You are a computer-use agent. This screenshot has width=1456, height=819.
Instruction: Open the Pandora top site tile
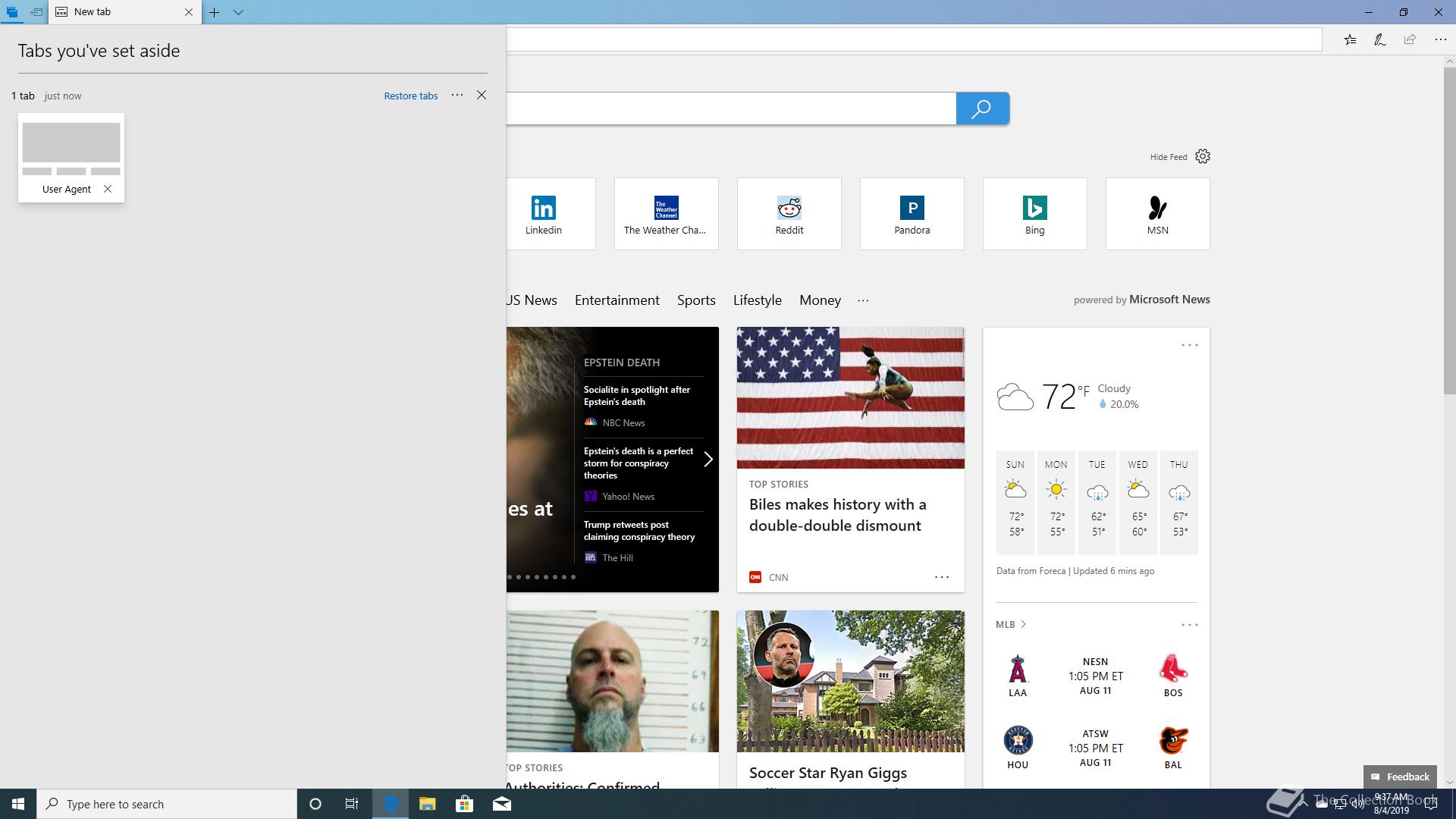[912, 214]
